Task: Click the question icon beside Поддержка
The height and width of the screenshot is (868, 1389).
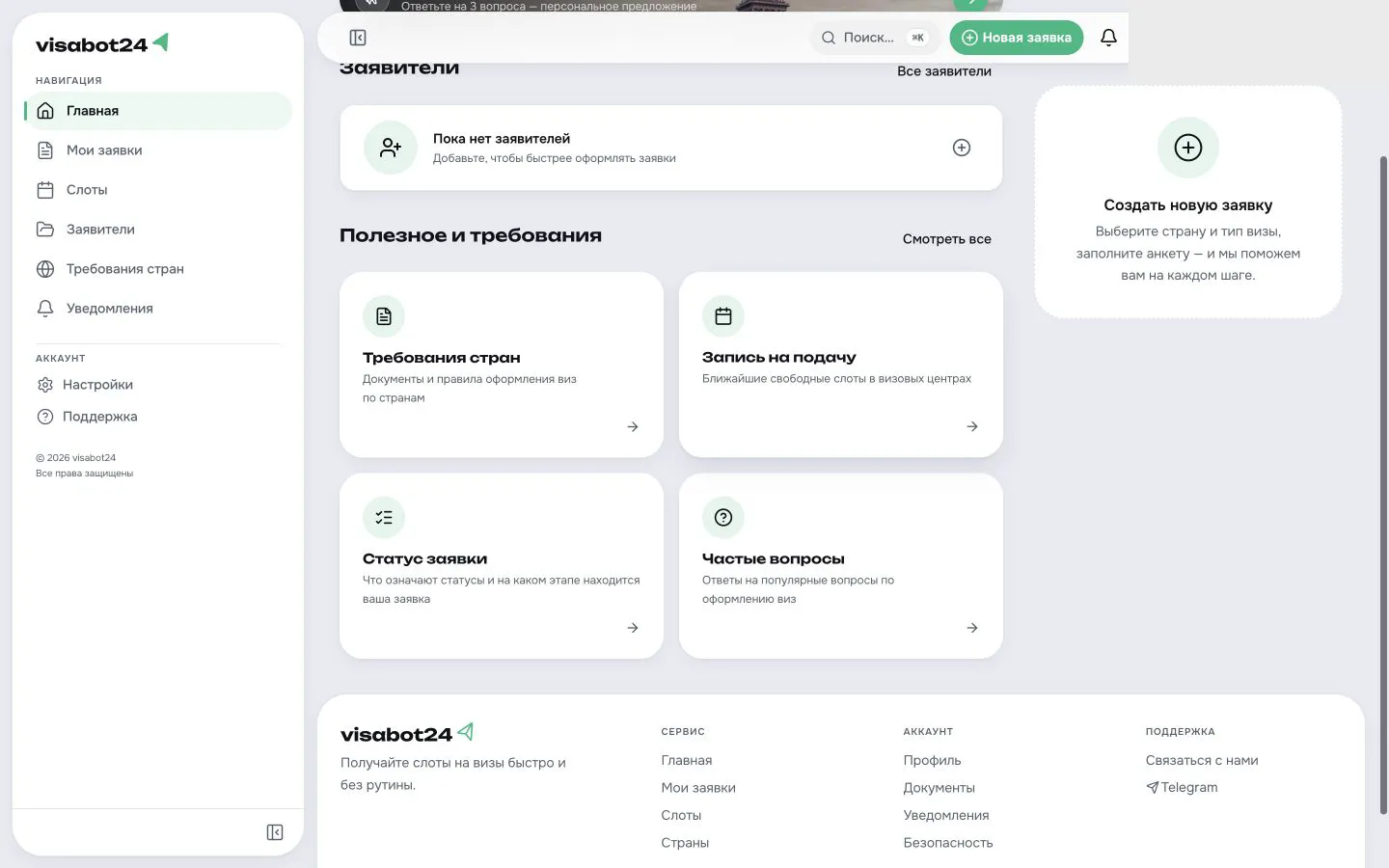Action: 44,417
